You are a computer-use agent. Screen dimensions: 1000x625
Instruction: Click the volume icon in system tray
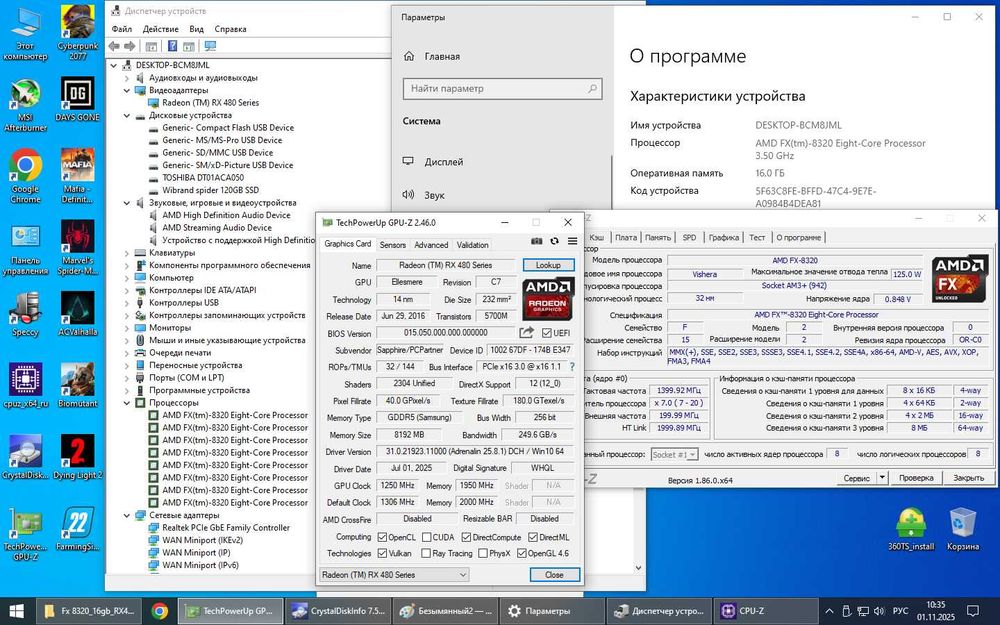(879, 611)
